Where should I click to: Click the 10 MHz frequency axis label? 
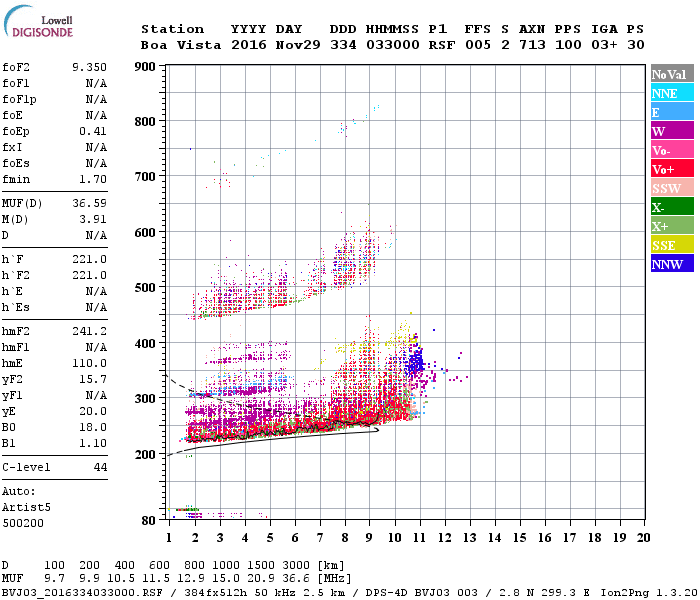(395, 538)
